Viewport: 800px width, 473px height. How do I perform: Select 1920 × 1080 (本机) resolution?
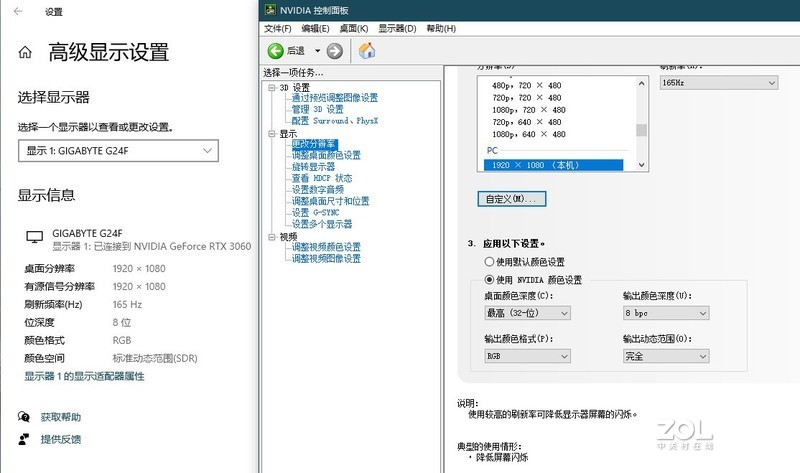pos(554,165)
